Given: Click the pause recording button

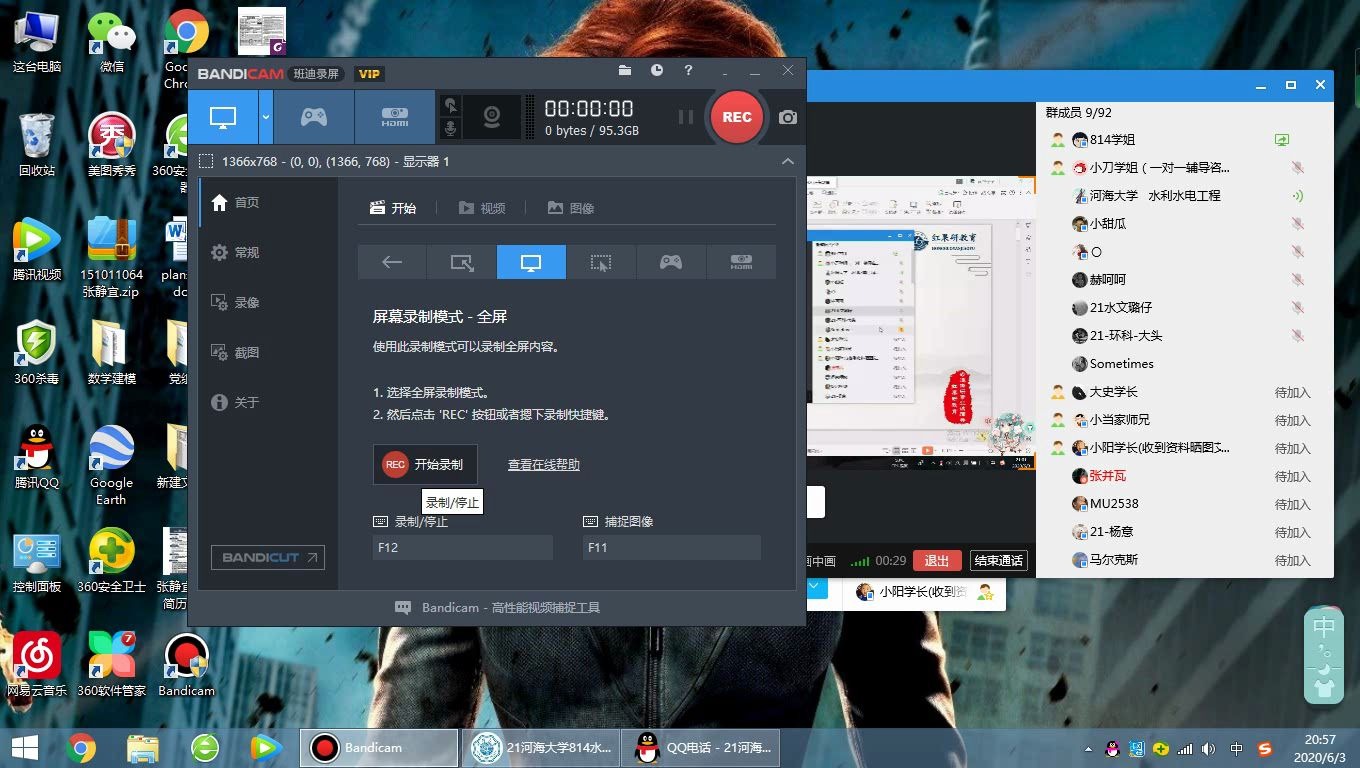Looking at the screenshot, I should pos(685,117).
